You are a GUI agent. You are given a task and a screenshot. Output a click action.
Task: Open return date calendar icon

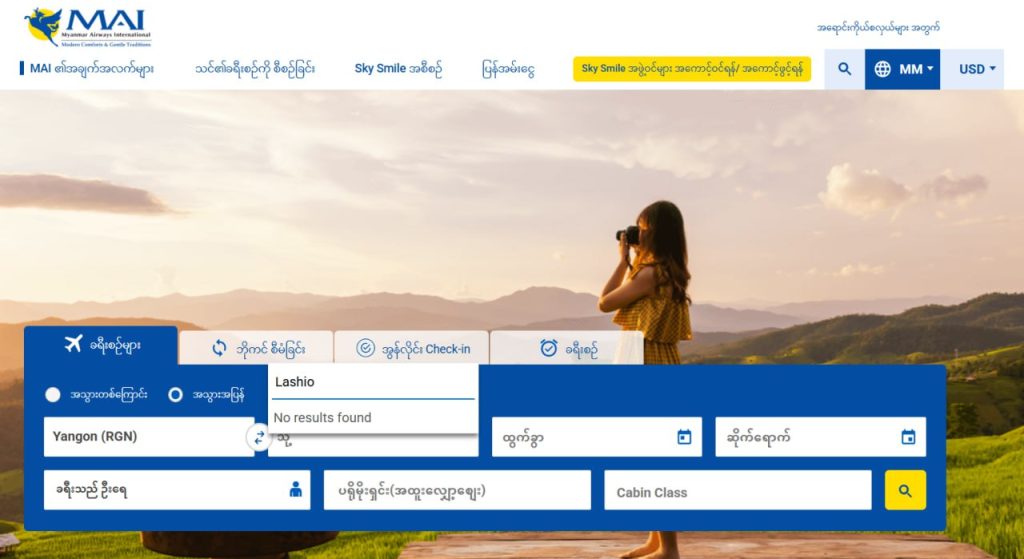click(908, 437)
